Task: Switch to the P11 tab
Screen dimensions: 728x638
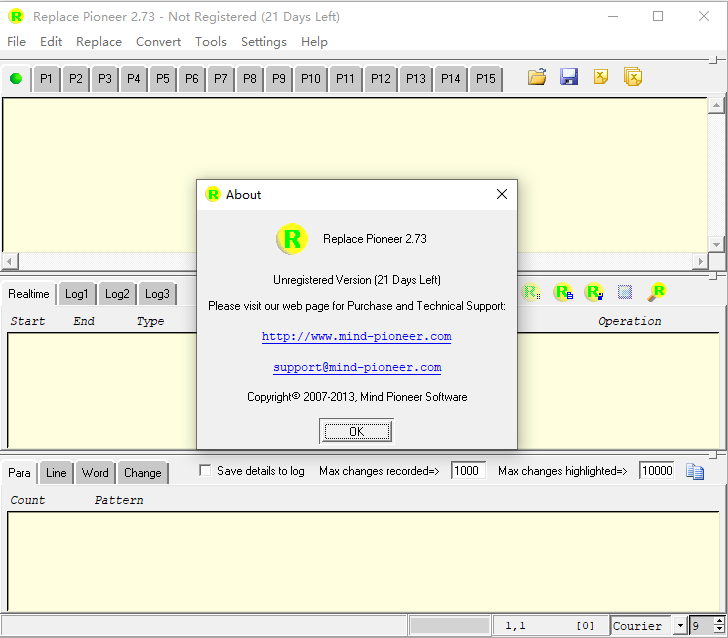Action: 345,78
